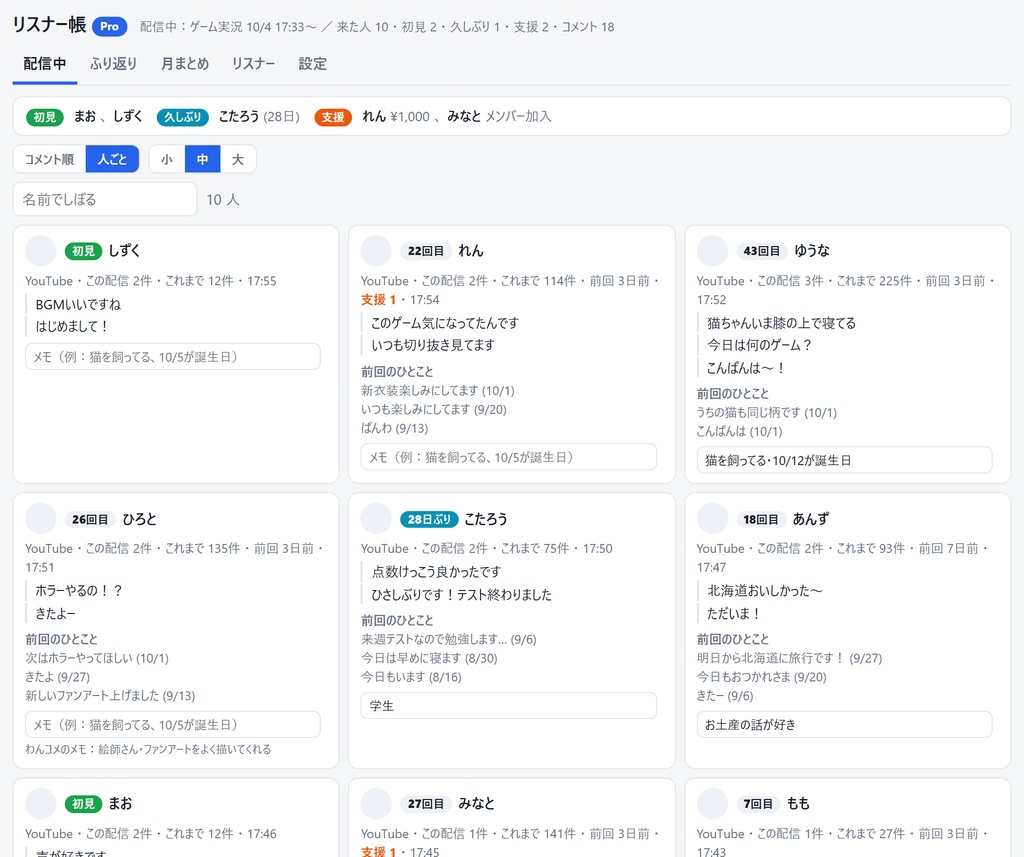The height and width of the screenshot is (857, 1024).
Task: Click the comment ホラーやるの！？
Action: coord(78,590)
